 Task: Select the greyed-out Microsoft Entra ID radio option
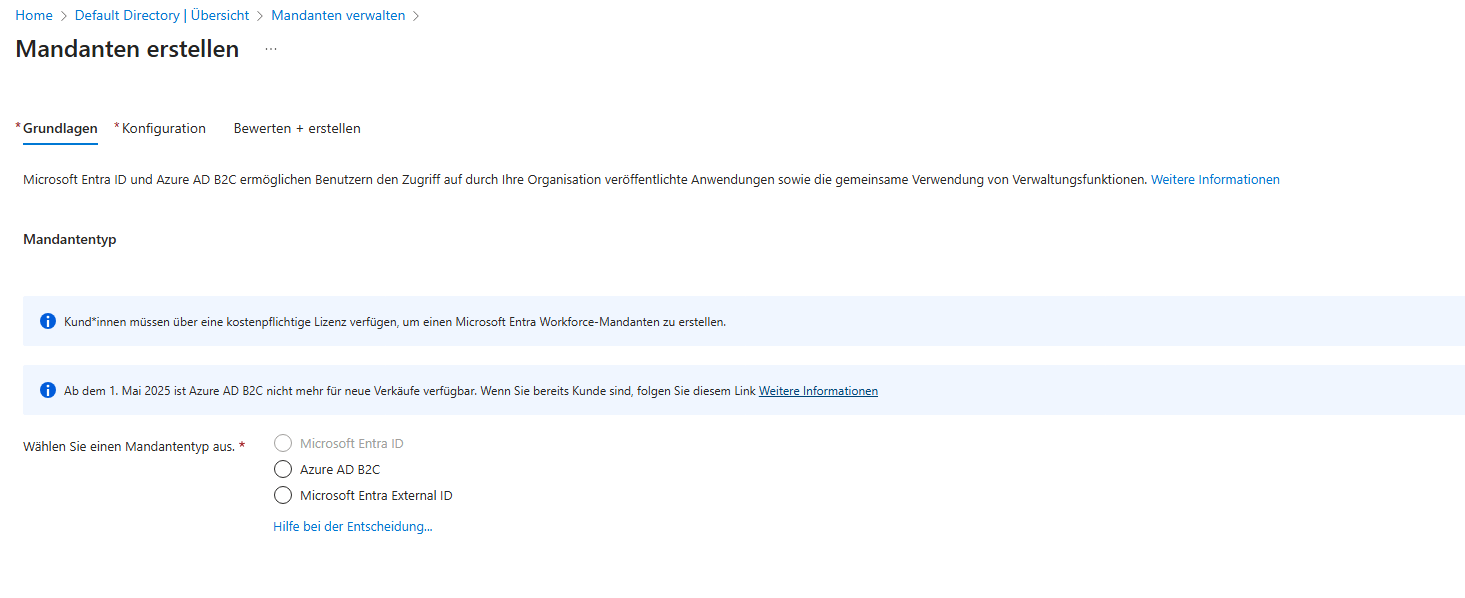(x=283, y=443)
